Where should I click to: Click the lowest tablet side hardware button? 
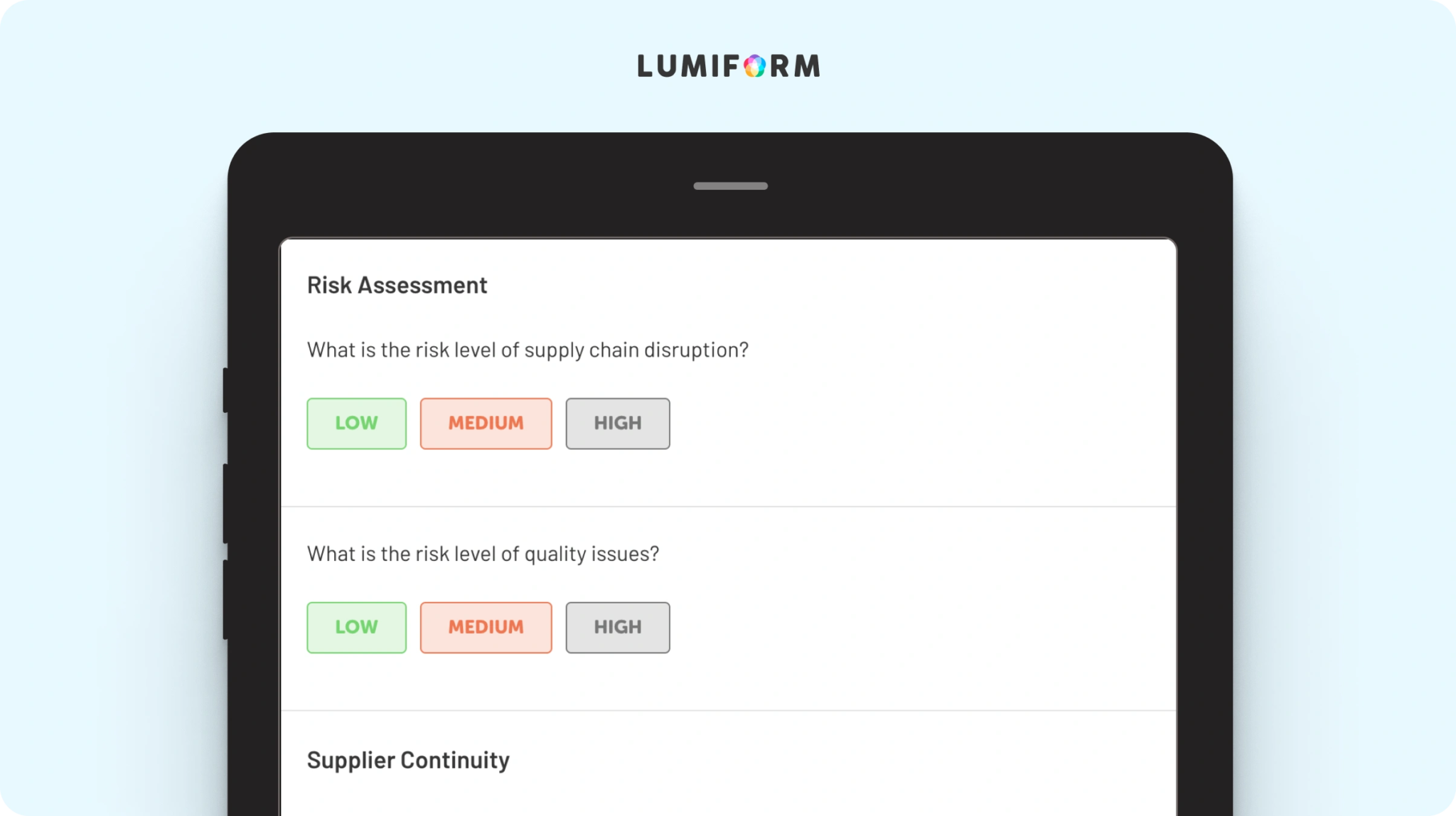(x=225, y=599)
